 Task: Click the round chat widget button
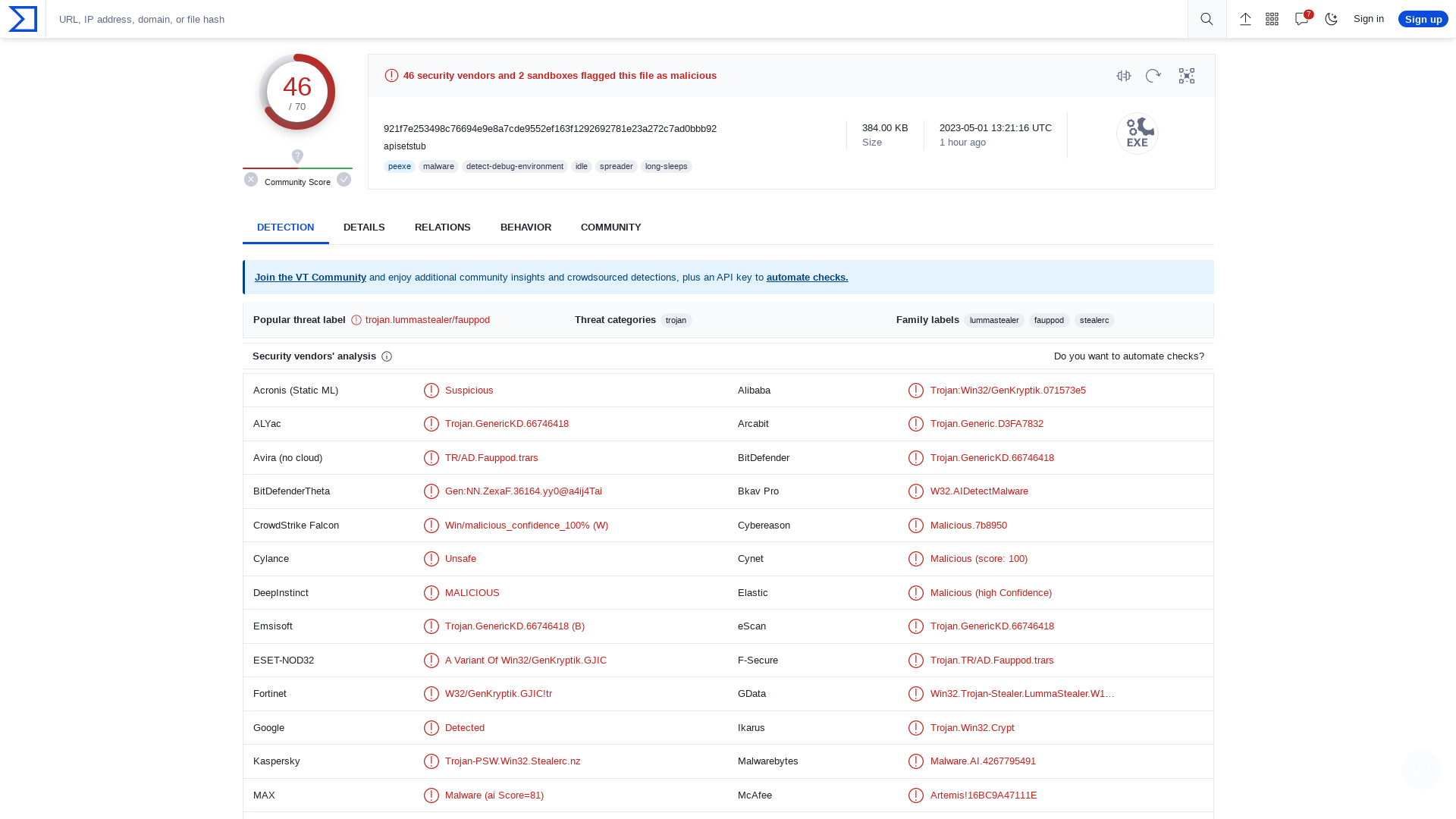coord(1421,769)
